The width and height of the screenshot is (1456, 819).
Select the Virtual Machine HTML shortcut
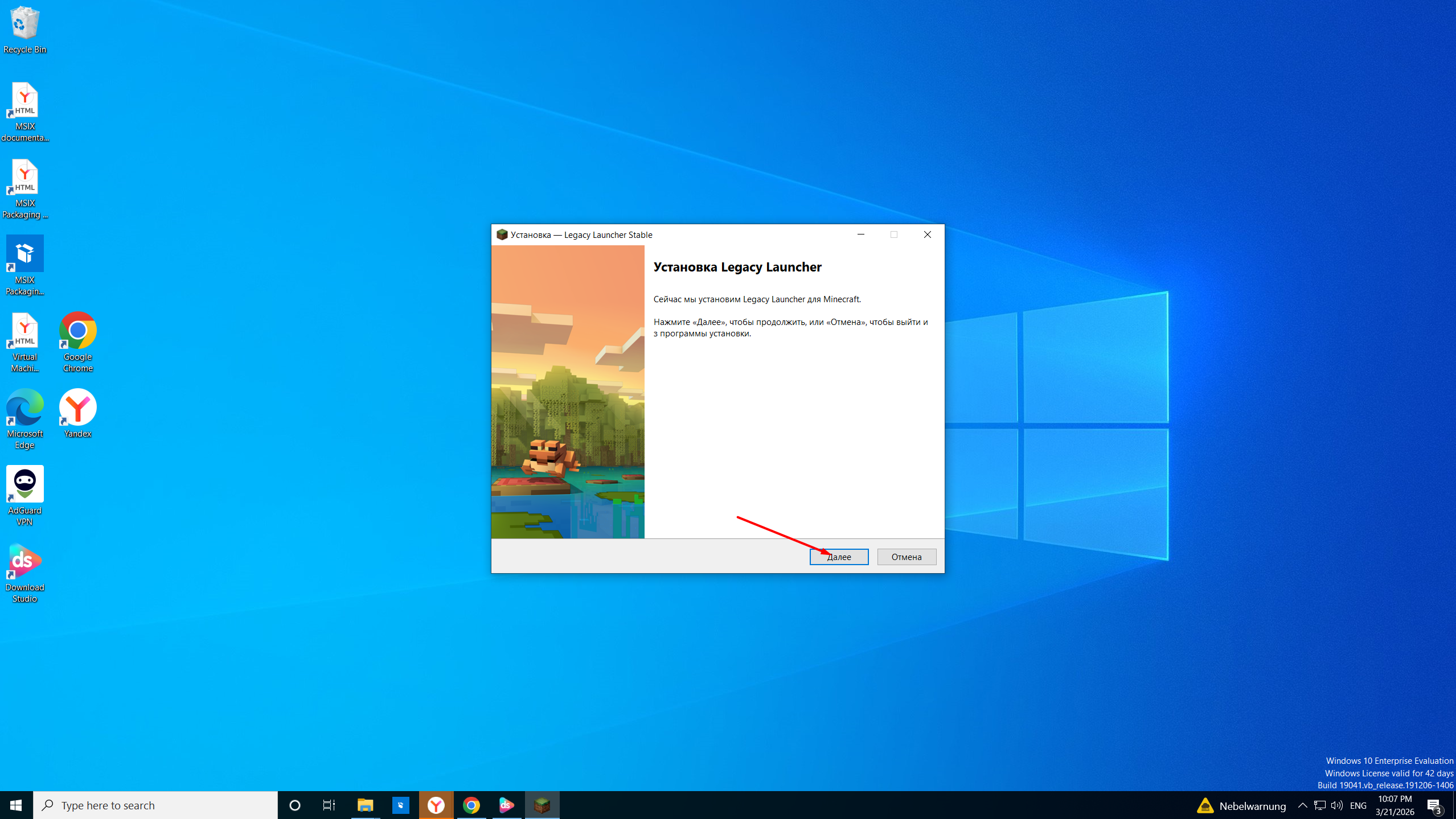pyautogui.click(x=25, y=342)
